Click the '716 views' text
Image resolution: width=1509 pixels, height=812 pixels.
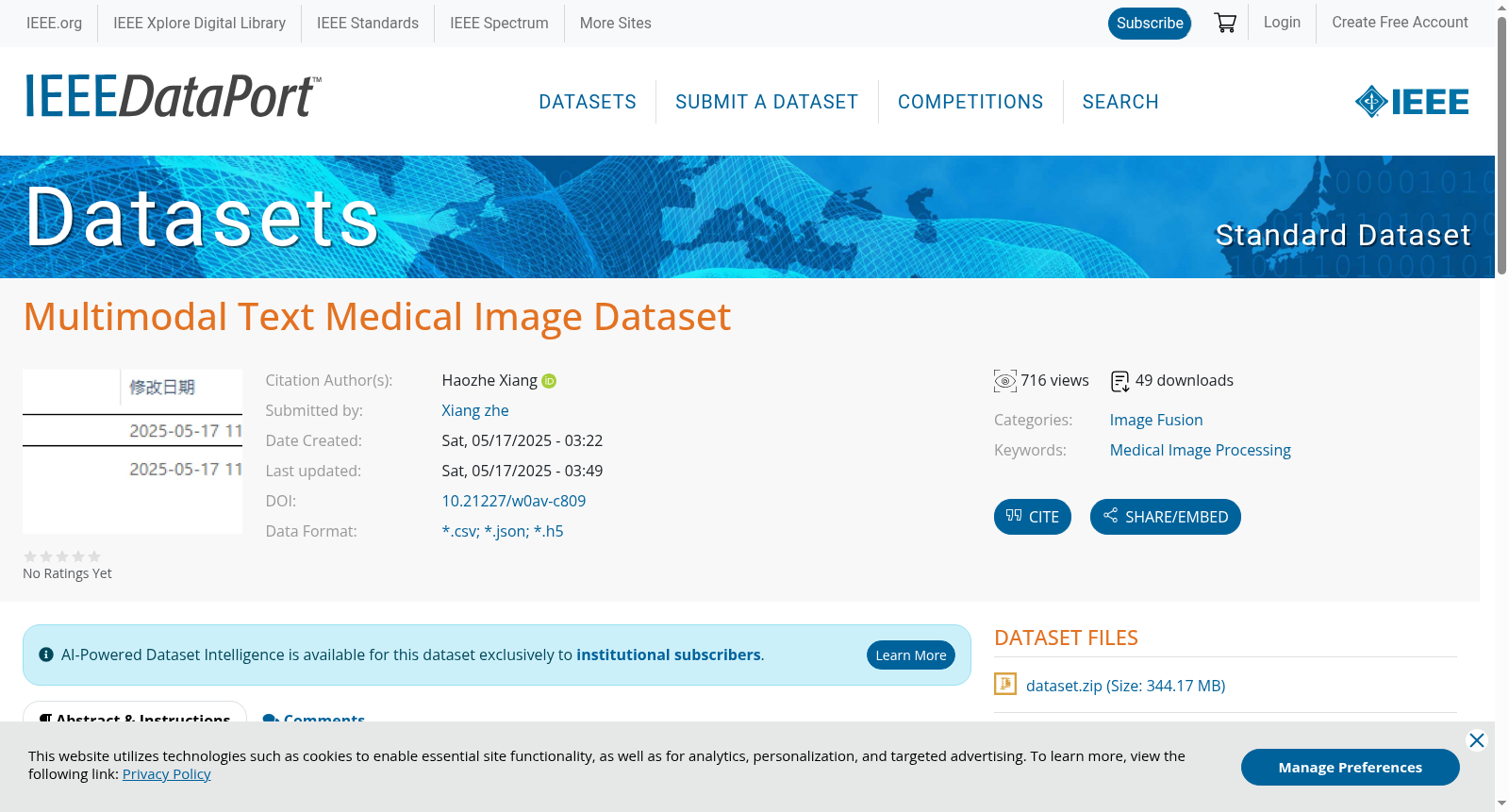pos(1054,380)
